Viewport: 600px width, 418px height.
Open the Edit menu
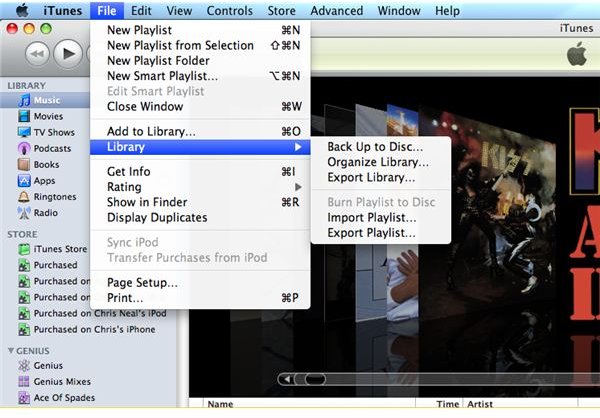141,11
